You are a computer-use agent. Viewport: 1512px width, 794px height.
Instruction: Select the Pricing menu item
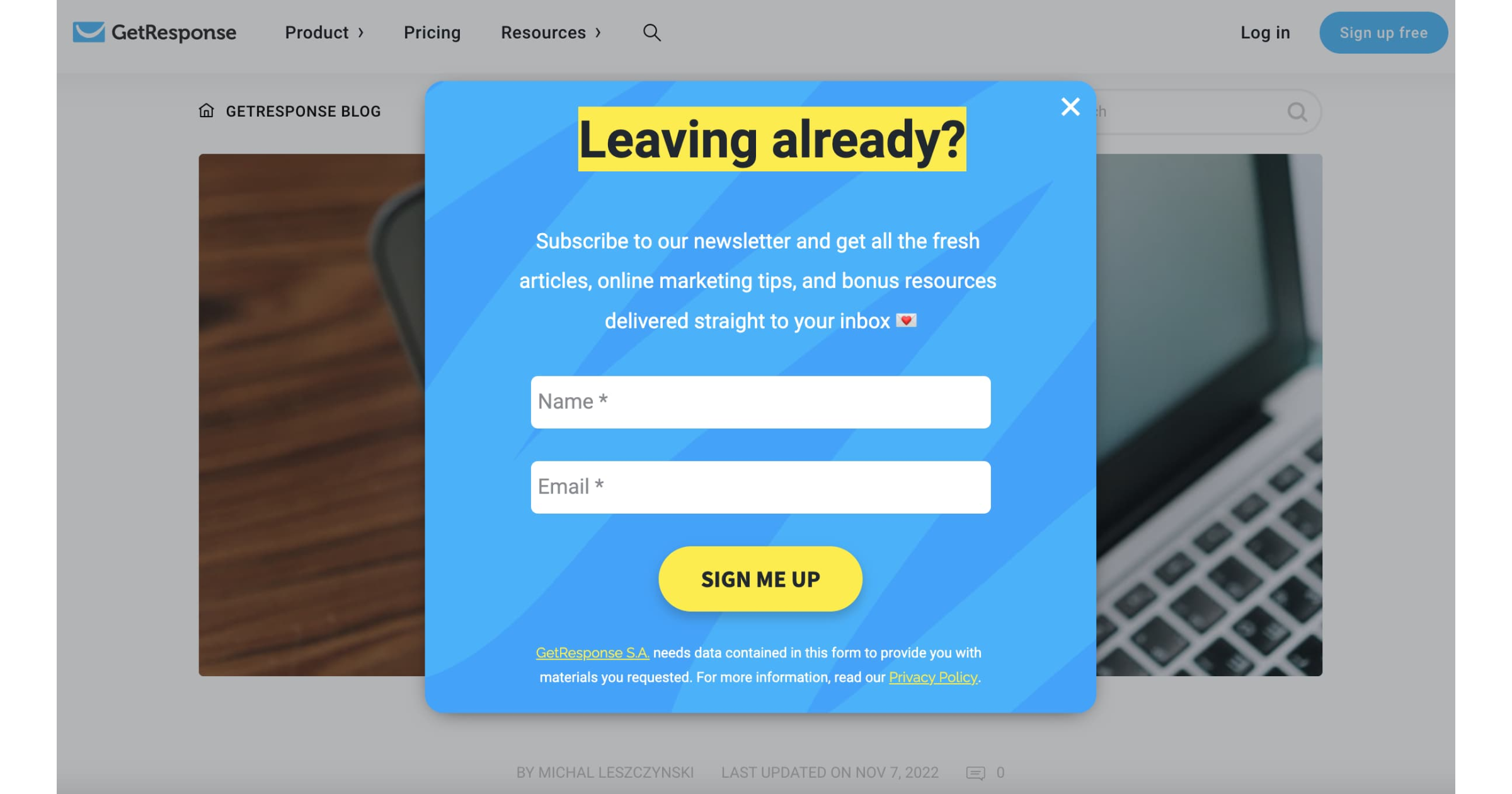click(x=432, y=32)
